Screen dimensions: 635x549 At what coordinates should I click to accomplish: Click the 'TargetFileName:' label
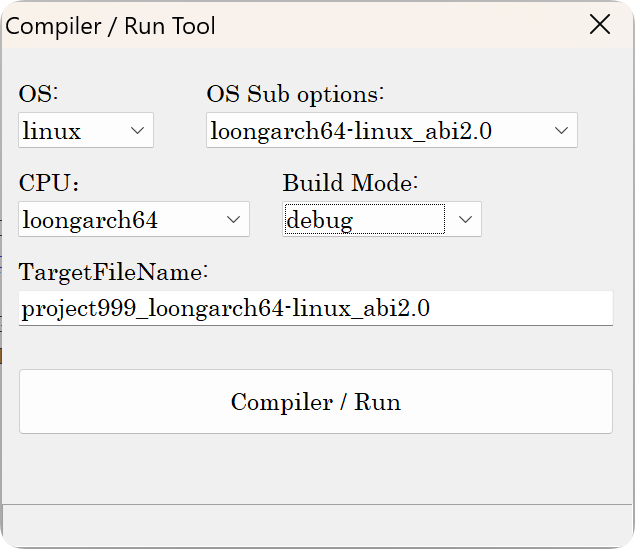coord(112,271)
